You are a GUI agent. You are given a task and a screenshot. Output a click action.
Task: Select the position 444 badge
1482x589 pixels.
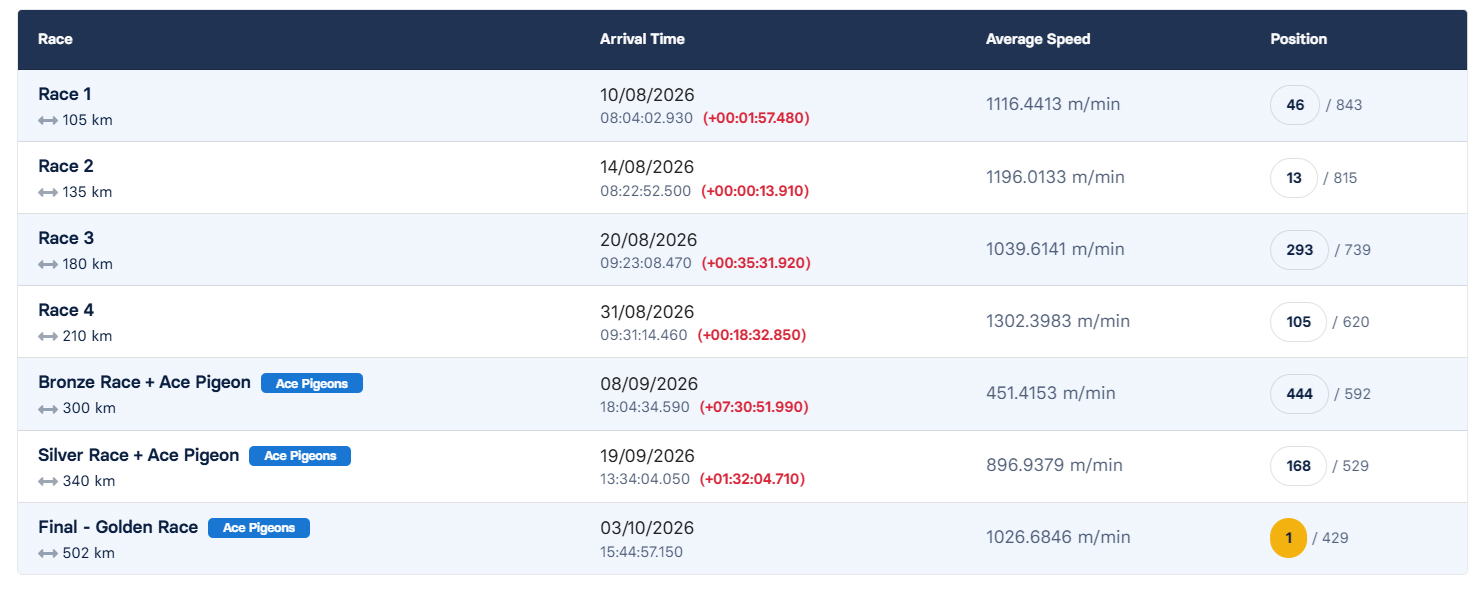1299,394
